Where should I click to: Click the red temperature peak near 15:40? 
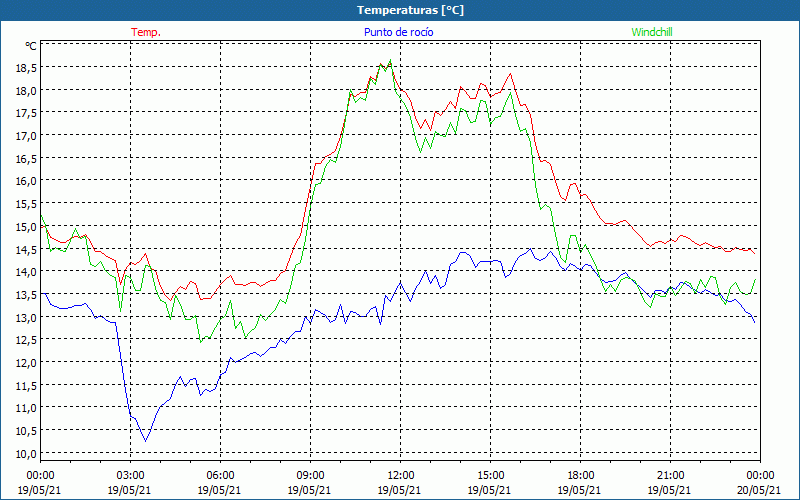[x=510, y=73]
